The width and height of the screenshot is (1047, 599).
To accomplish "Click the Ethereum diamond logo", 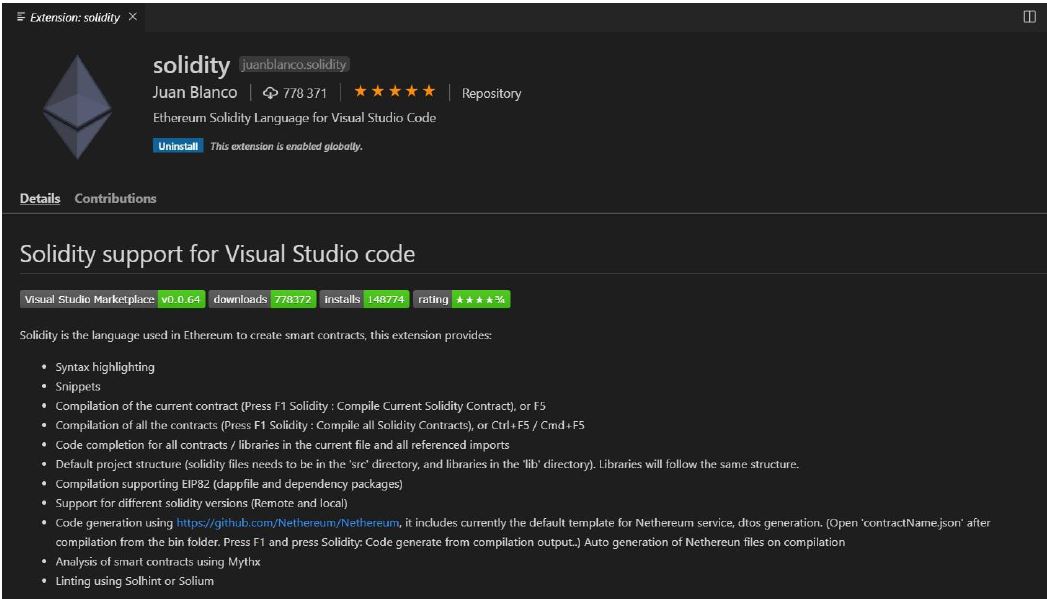I will pyautogui.click(x=76, y=107).
